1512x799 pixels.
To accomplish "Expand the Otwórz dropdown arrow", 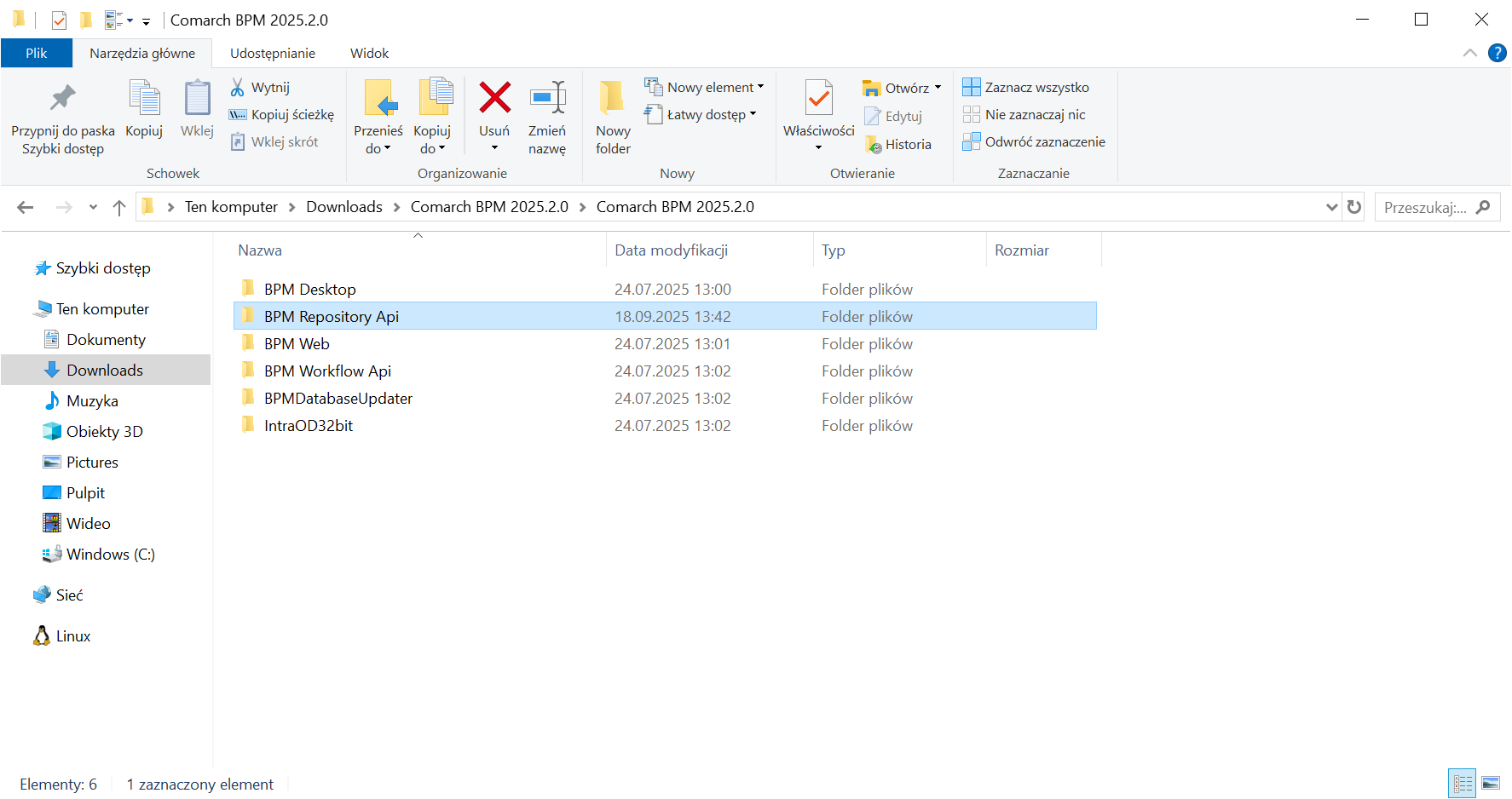I will click(x=938, y=88).
